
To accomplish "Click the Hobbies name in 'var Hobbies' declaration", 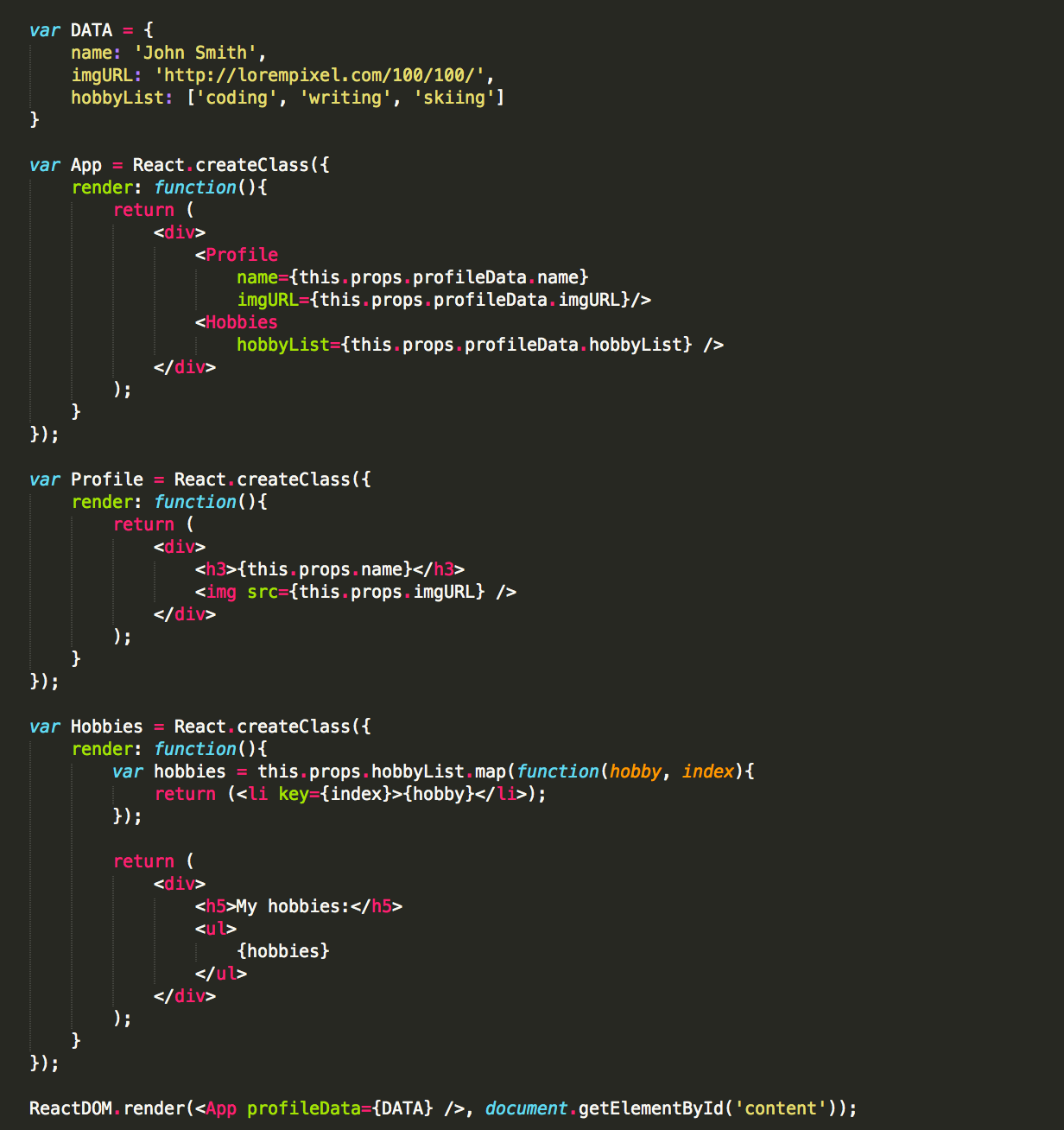I will (107, 727).
